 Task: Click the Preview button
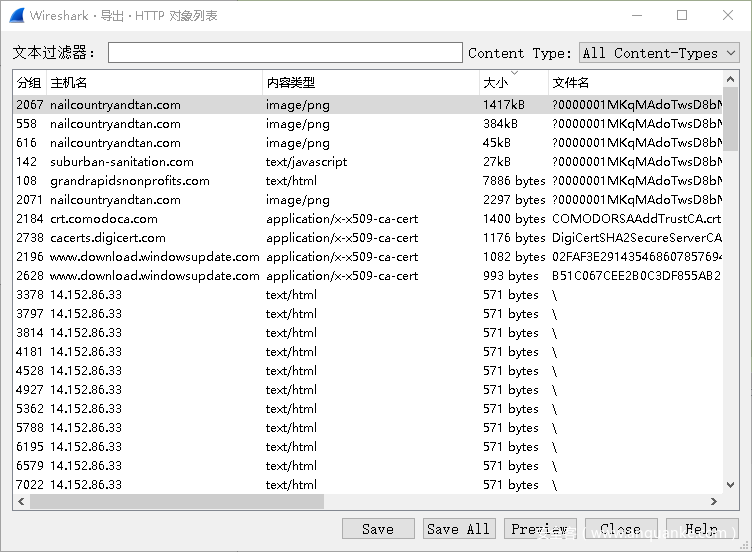[539, 529]
